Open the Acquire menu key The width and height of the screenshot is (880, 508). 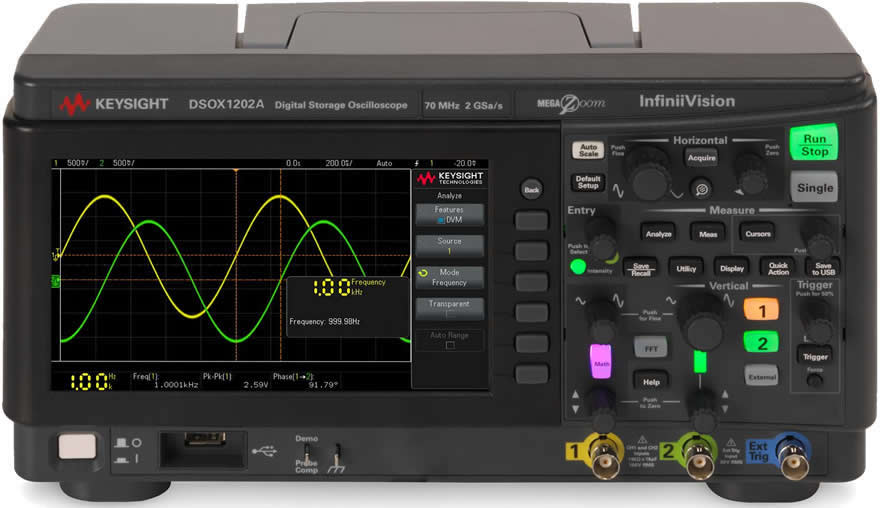tap(702, 158)
